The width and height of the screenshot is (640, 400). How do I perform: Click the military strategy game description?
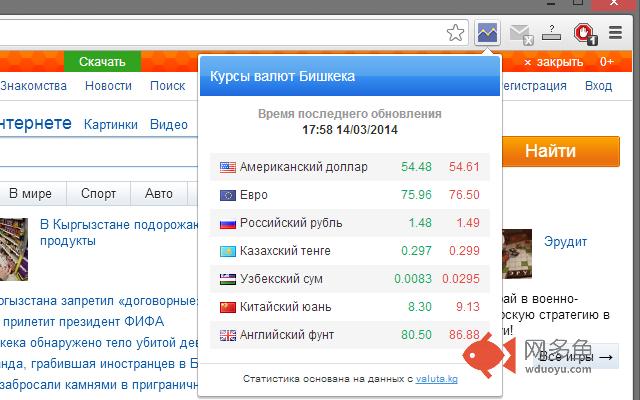(x=556, y=315)
